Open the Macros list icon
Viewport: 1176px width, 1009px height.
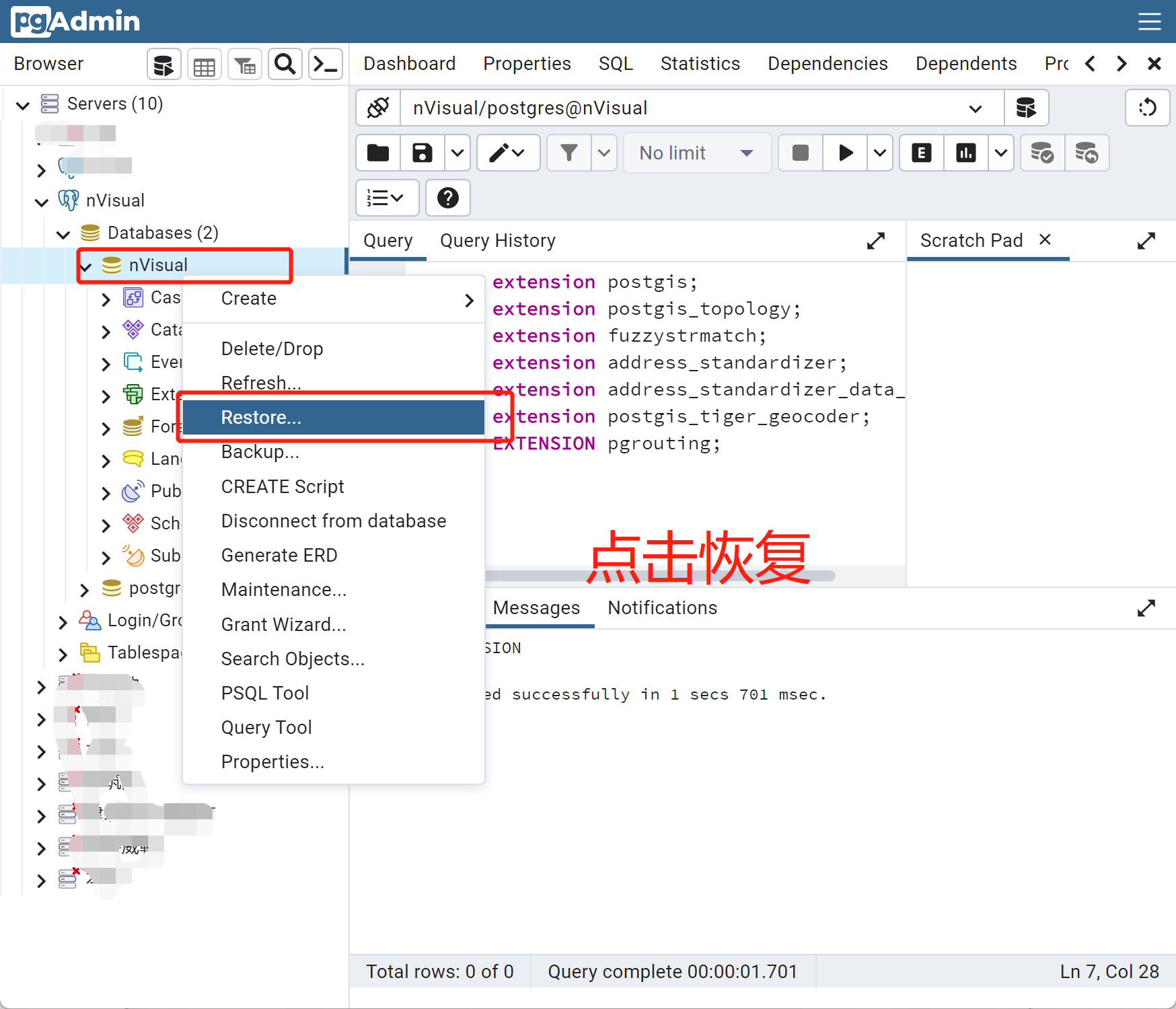(387, 198)
